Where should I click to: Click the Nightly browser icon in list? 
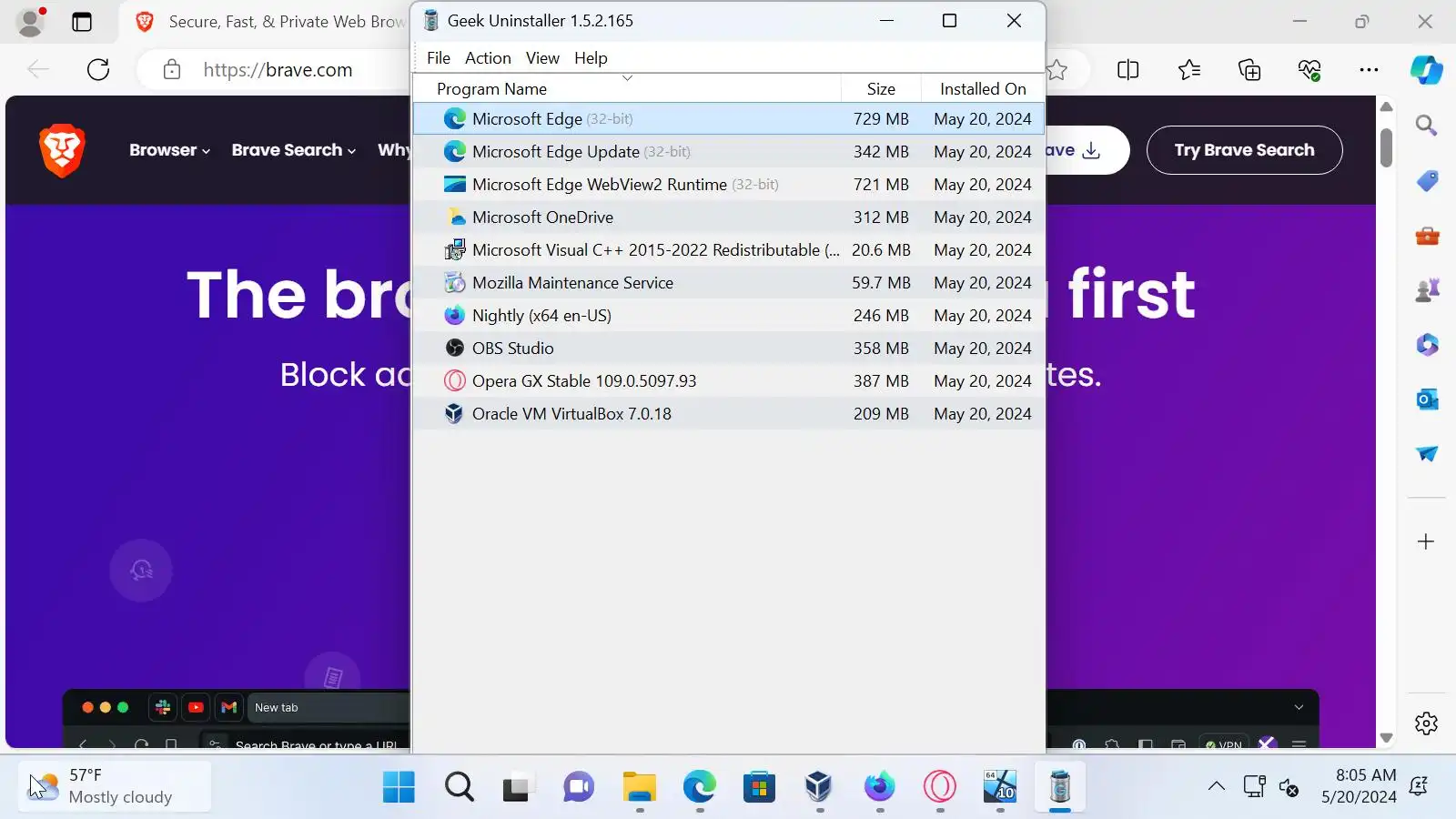[454, 316]
